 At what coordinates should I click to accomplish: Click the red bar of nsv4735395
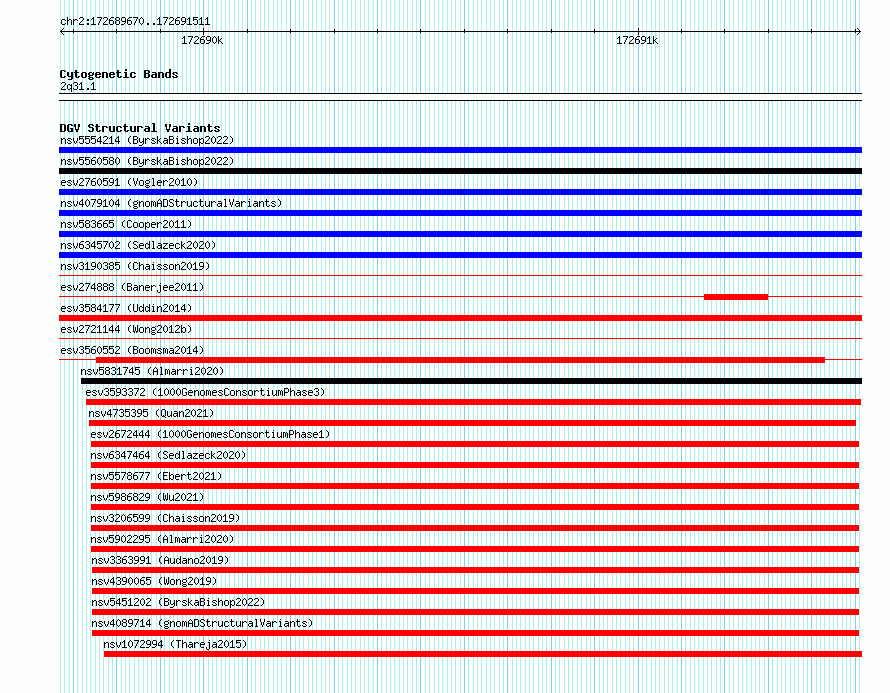click(472, 423)
